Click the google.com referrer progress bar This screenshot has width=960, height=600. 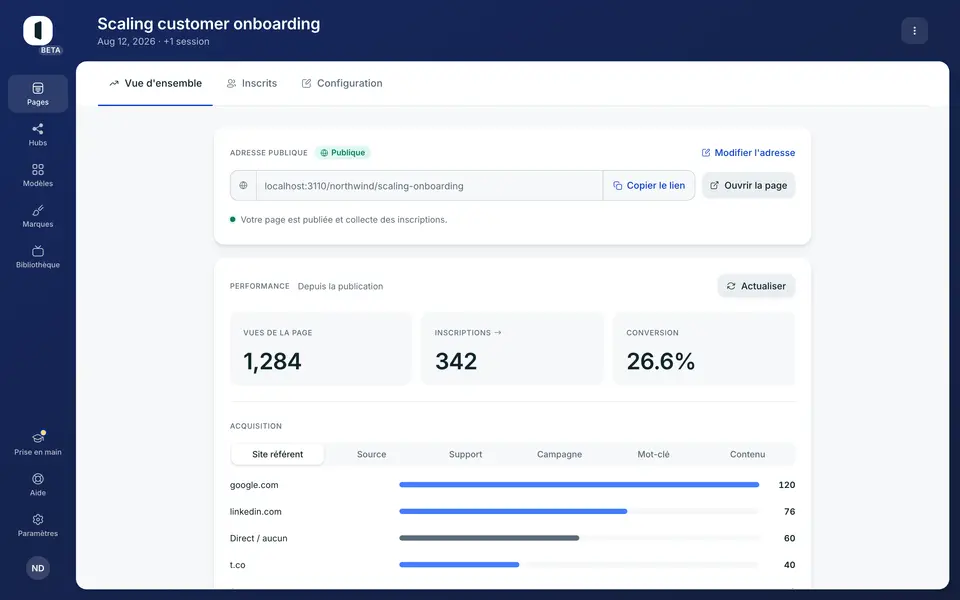[579, 485]
